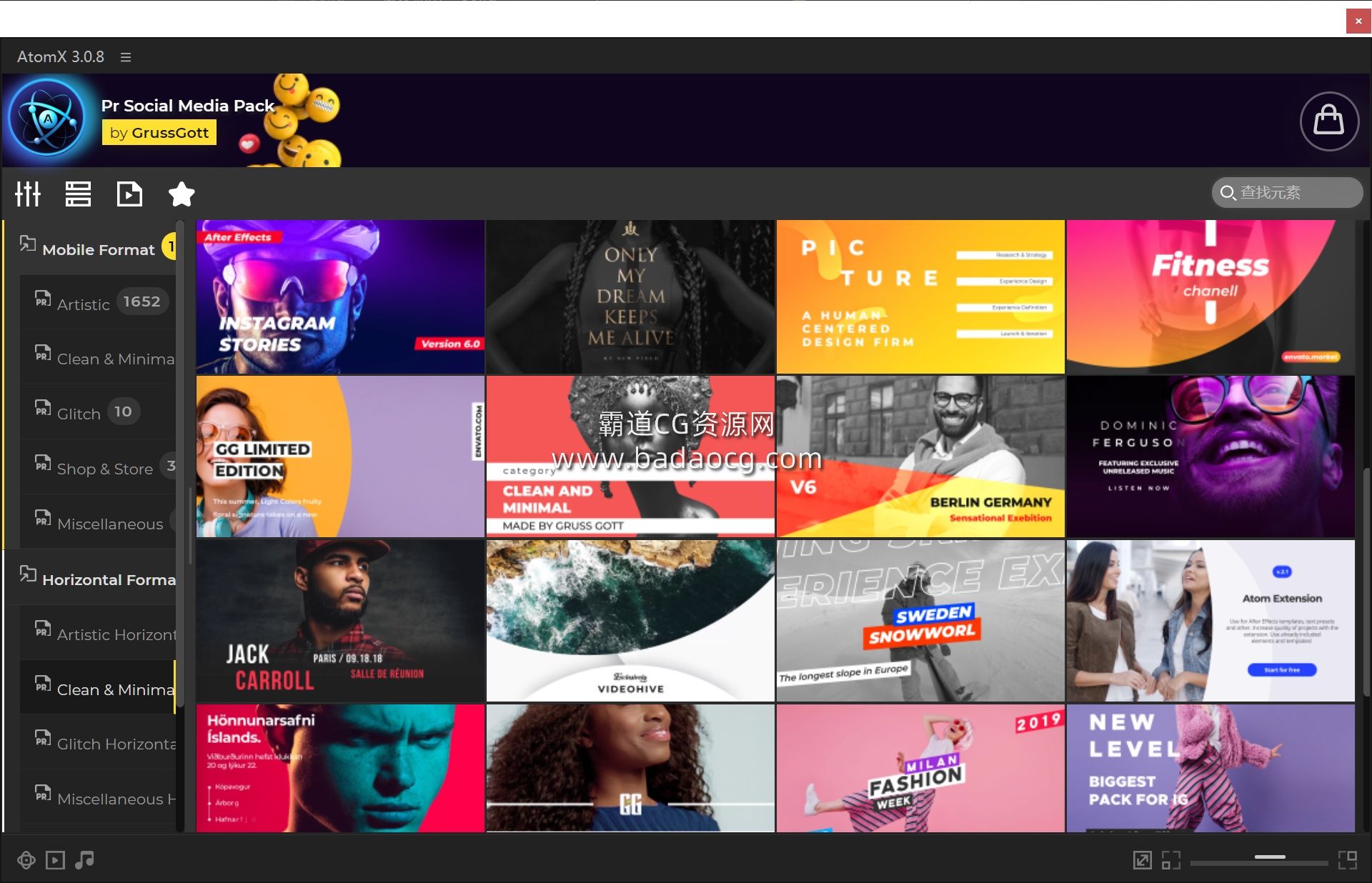The image size is (1372, 883).
Task: Select the Clean & Minimal mobile category
Action: tap(97, 358)
